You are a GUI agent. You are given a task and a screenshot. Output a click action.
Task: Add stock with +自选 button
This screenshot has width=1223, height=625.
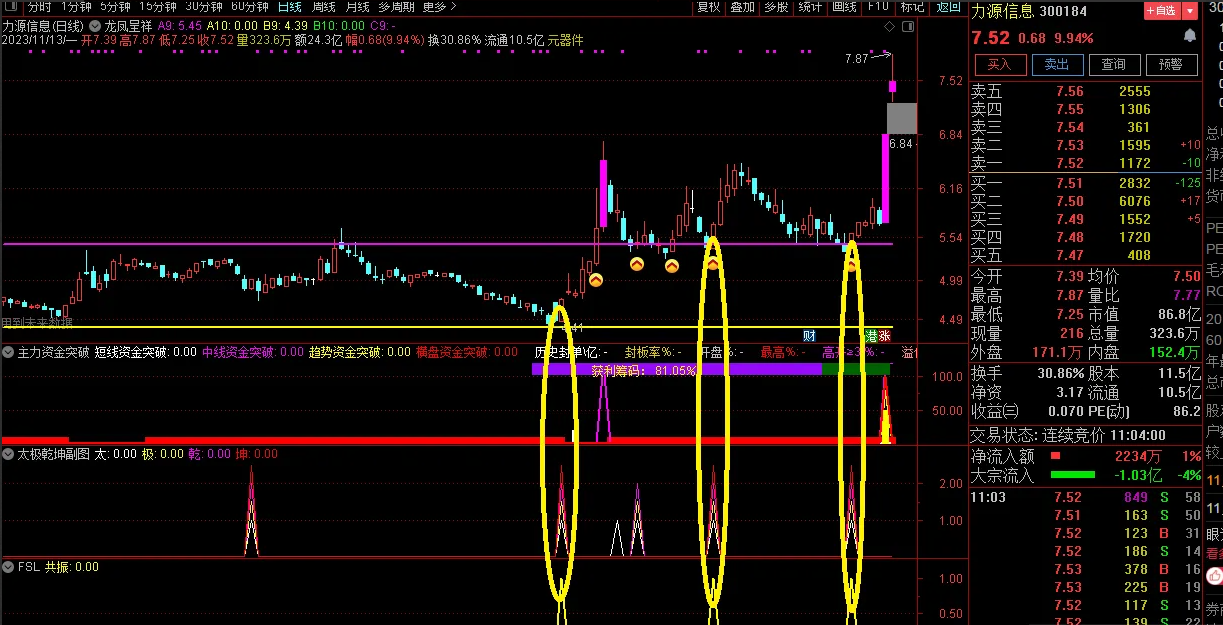(x=1158, y=12)
